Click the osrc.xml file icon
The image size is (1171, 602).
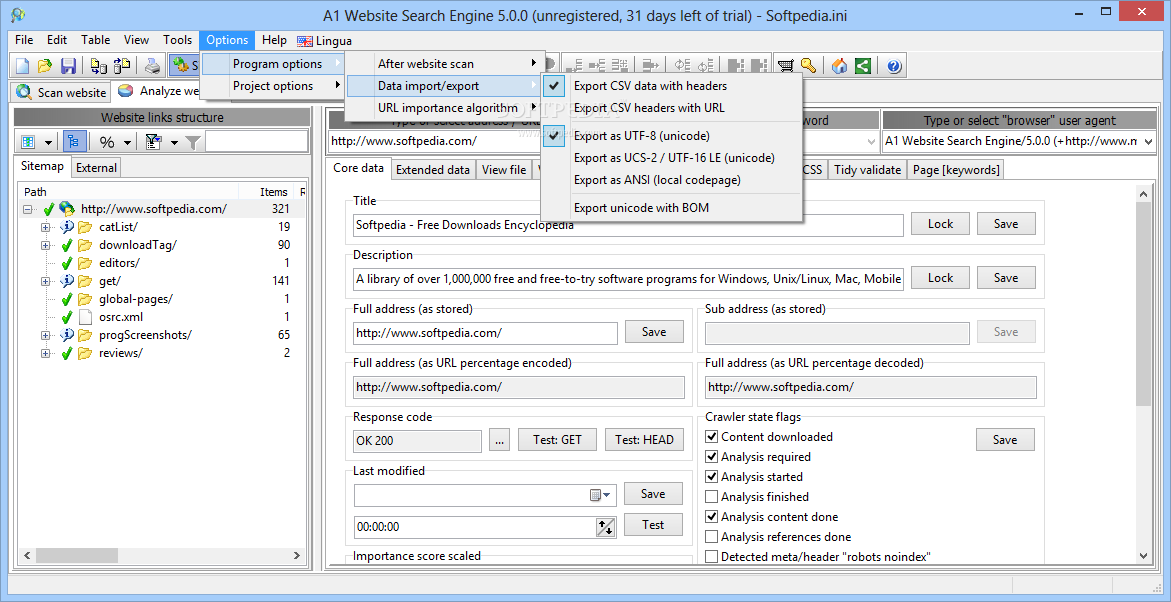[86, 317]
